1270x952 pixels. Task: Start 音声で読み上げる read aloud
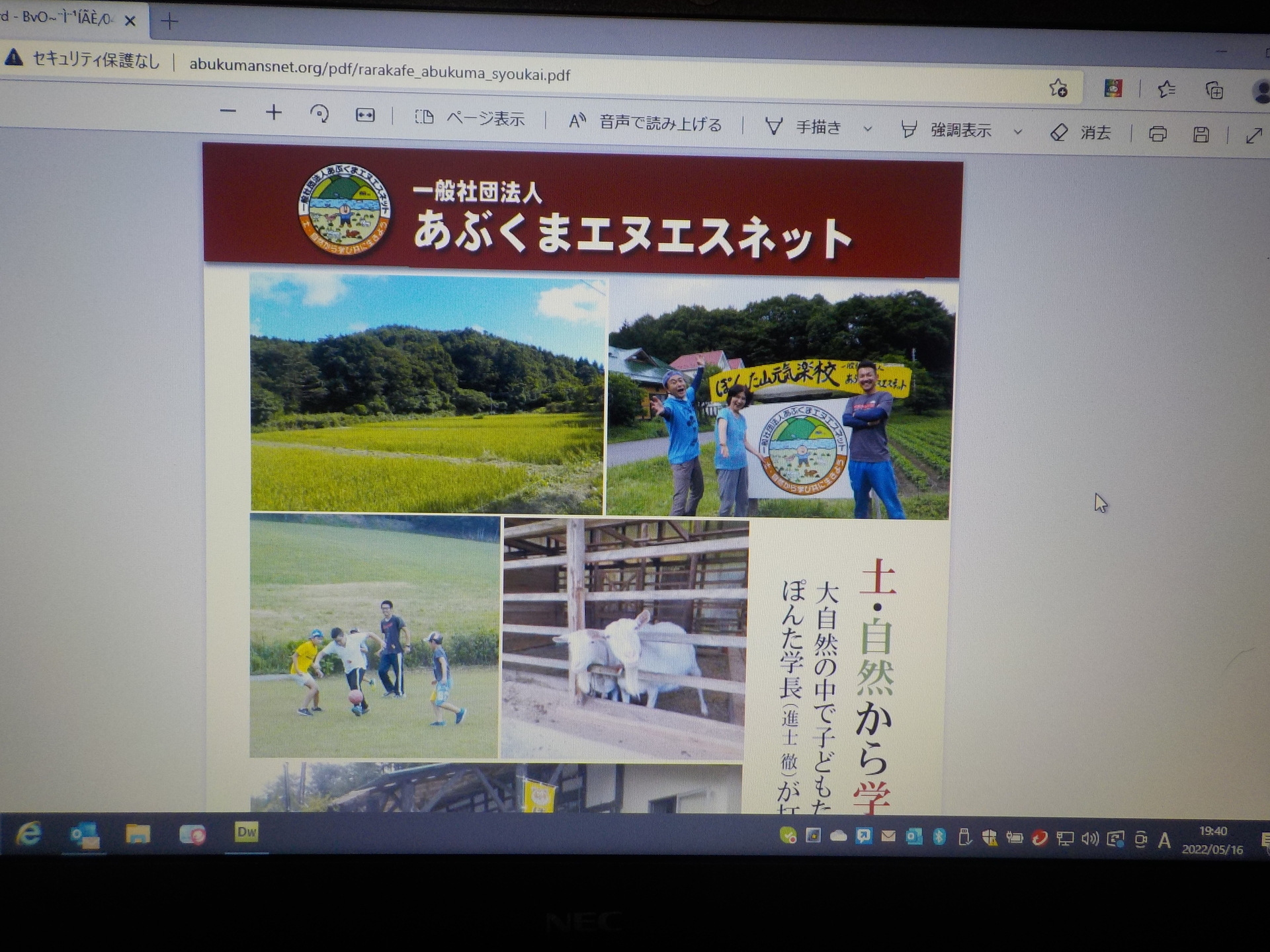tap(645, 122)
